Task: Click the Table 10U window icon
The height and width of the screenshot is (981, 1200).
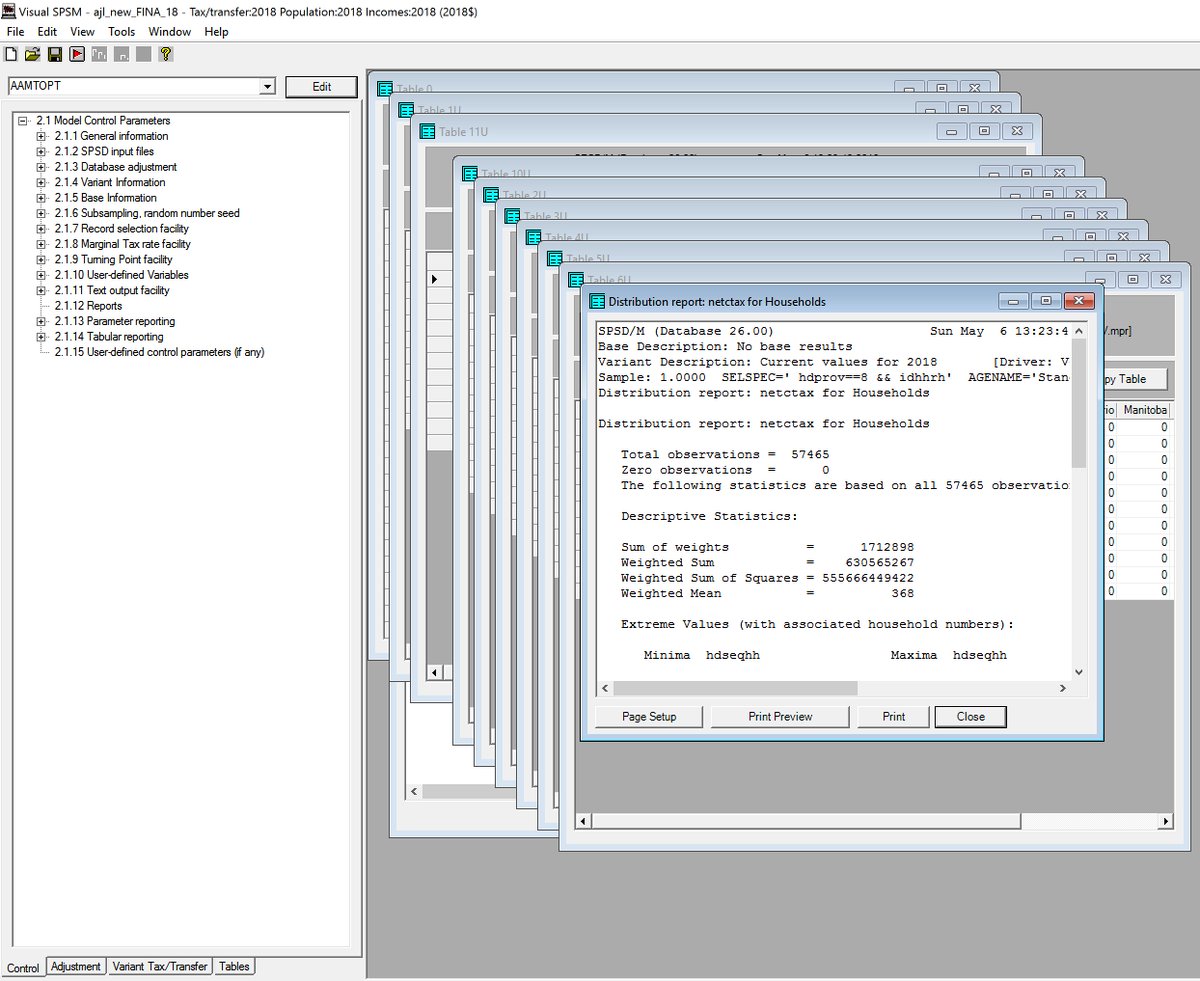Action: click(470, 174)
